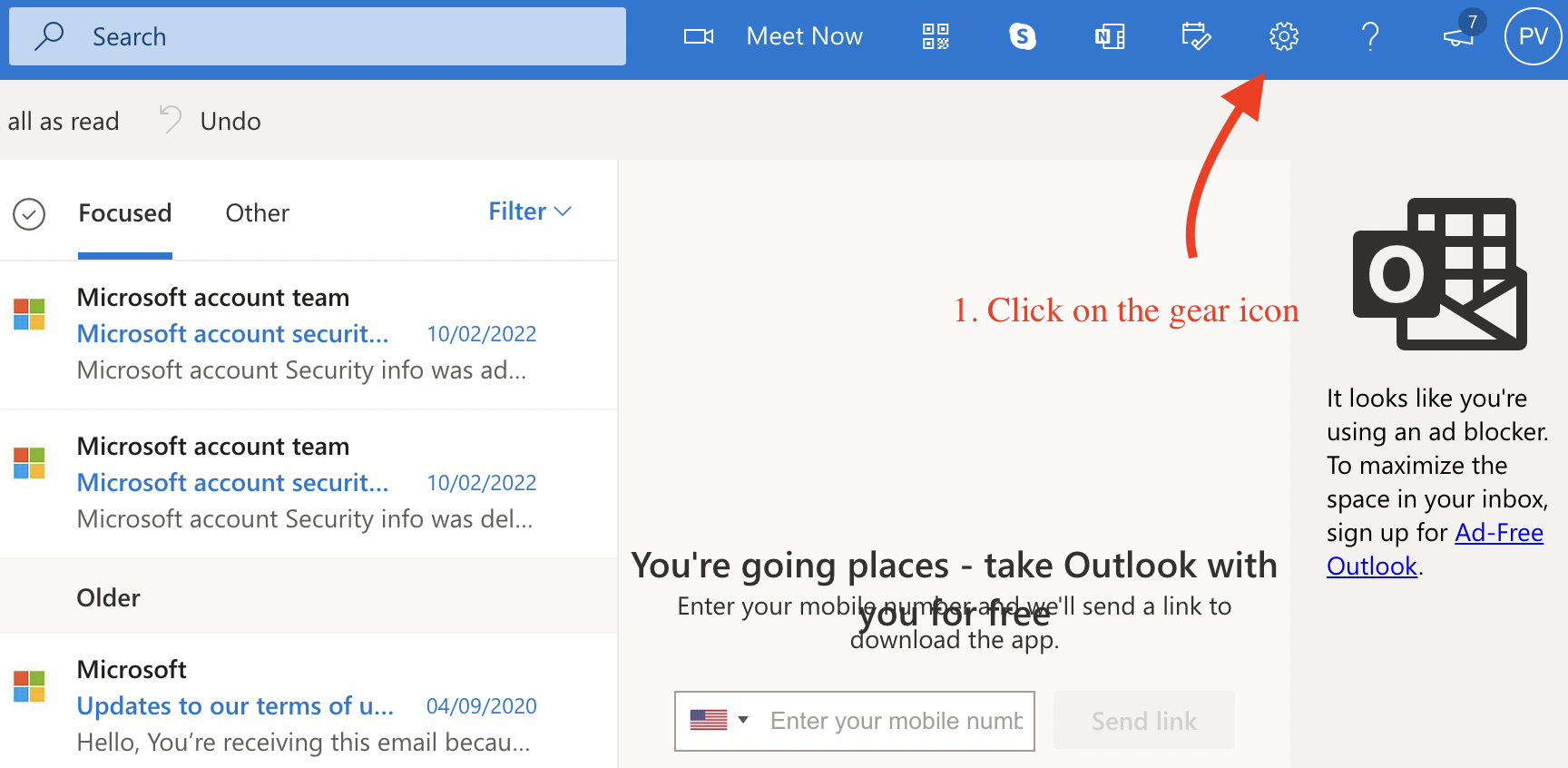Click the mobile number input field
This screenshot has height=768, width=1568.
[x=896, y=721]
